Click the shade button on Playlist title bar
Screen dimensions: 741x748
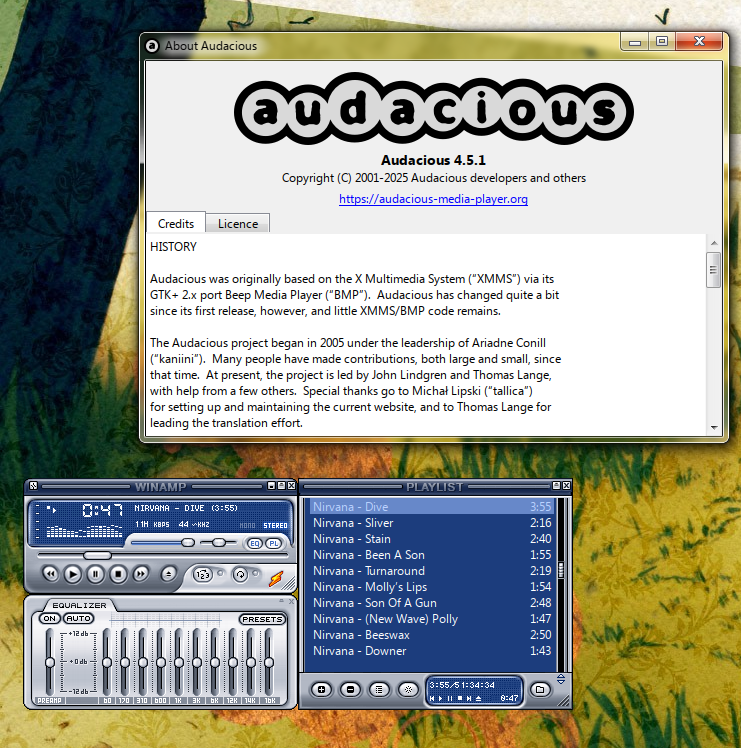(x=556, y=486)
